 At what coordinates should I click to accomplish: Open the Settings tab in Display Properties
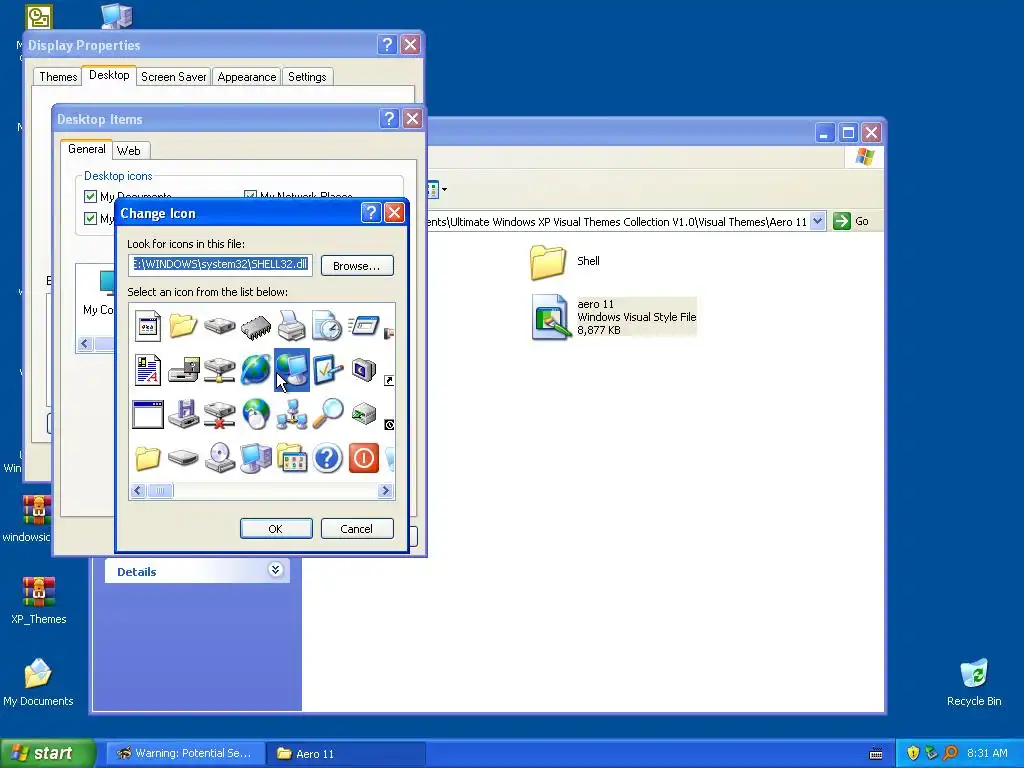pyautogui.click(x=307, y=76)
